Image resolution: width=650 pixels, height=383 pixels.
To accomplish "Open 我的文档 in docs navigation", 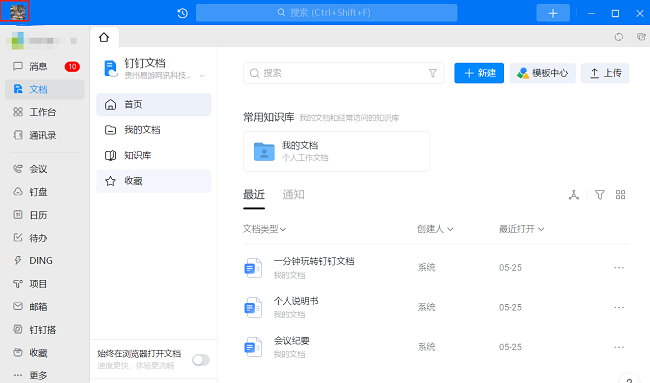I will pos(154,130).
